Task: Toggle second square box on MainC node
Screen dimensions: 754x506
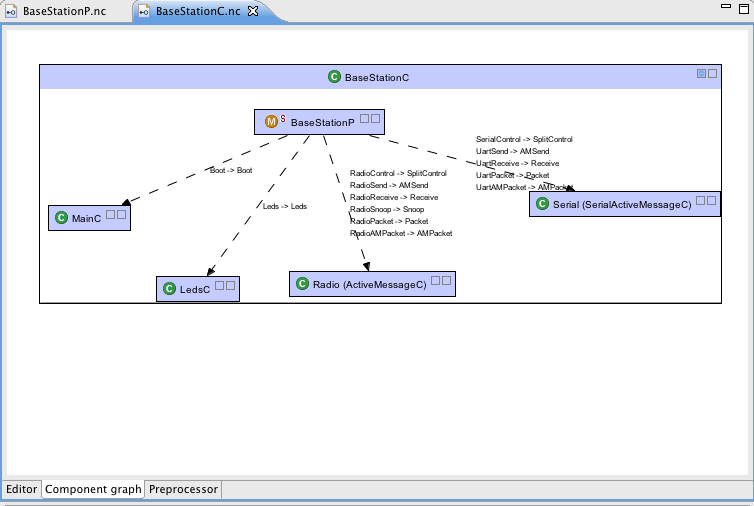Action: click(x=122, y=215)
